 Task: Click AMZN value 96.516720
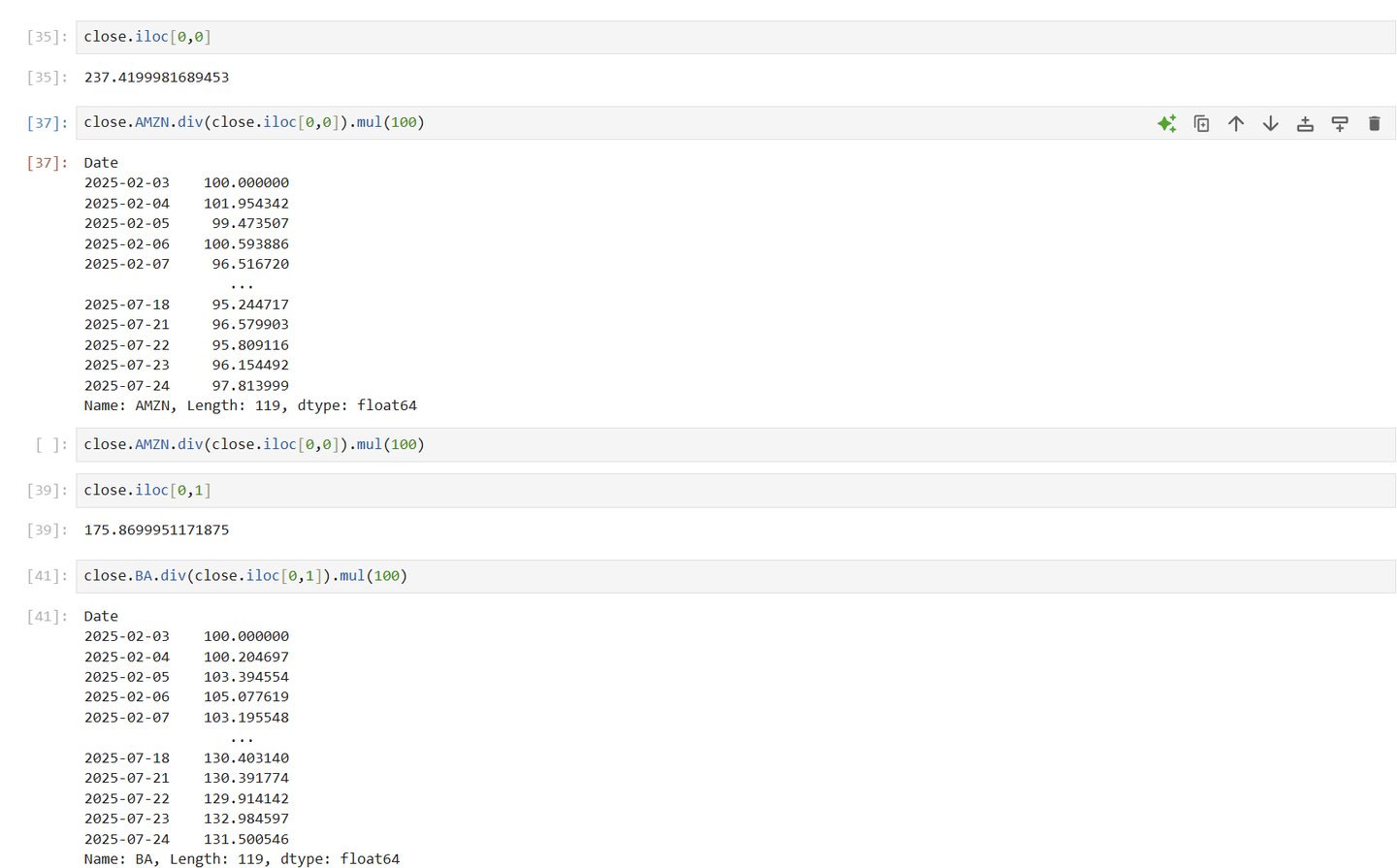250,265
